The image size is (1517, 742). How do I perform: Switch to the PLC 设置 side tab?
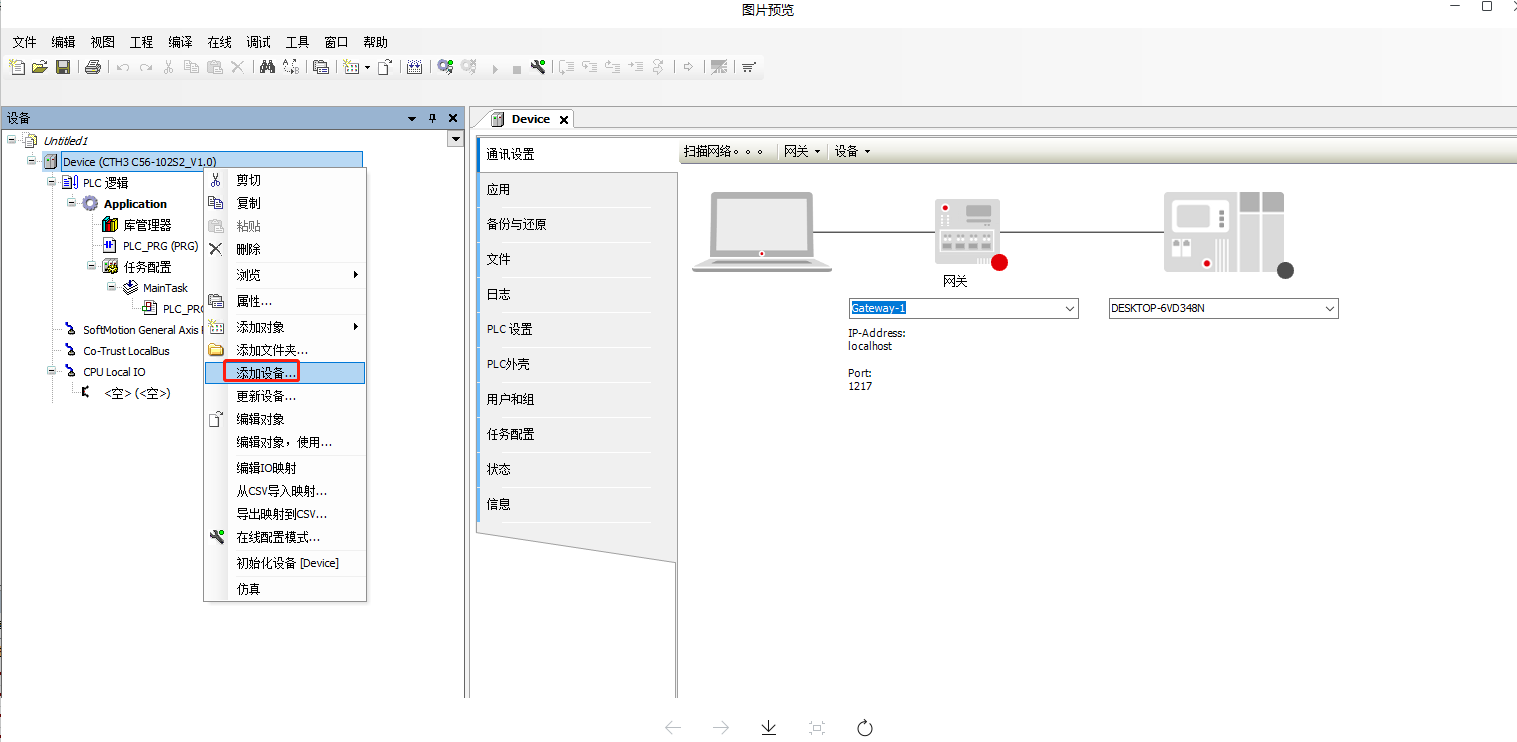pyautogui.click(x=565, y=329)
